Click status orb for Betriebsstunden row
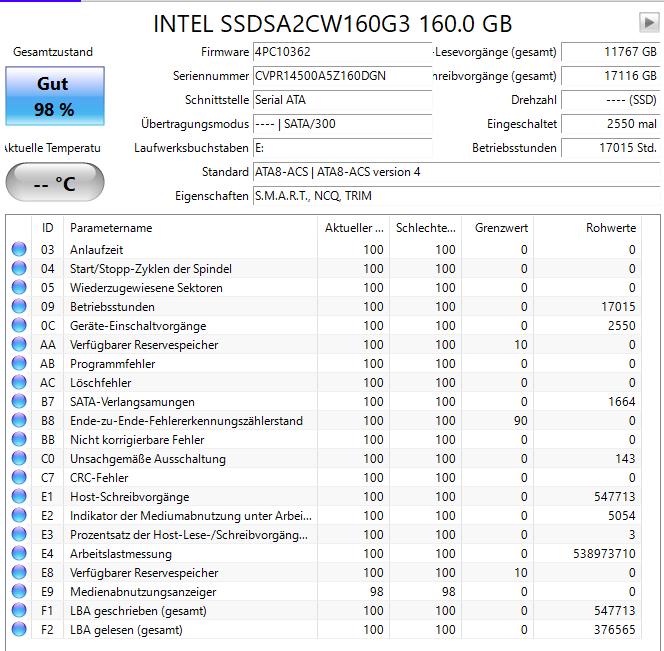 (19, 307)
